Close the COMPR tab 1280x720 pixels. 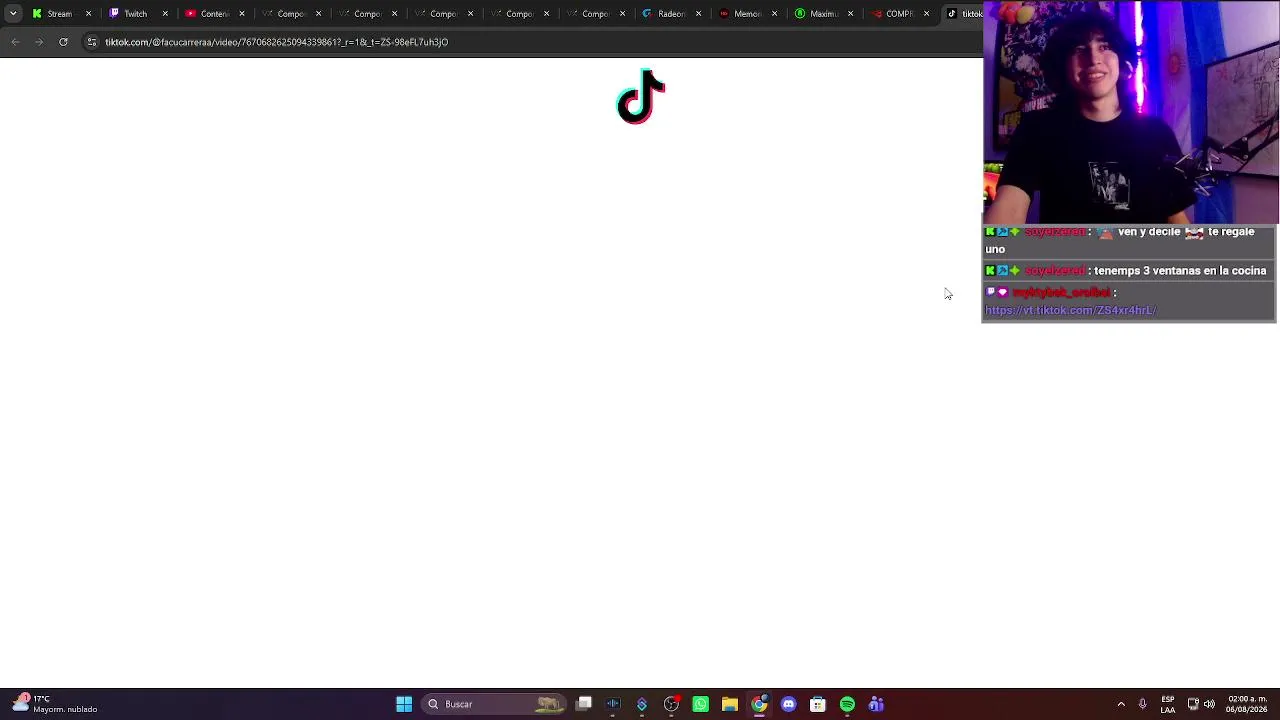926,14
